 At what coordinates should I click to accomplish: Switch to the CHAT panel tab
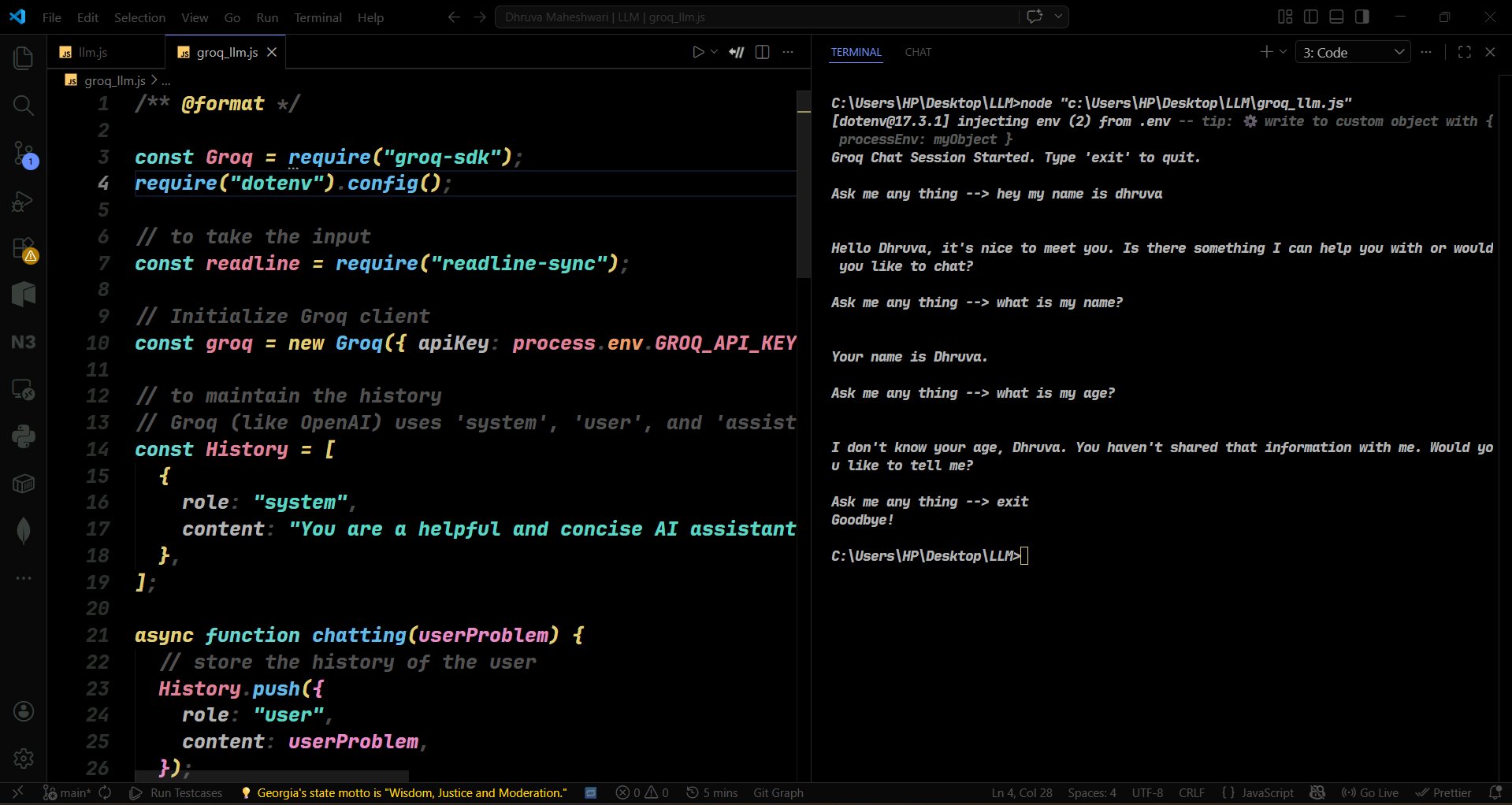click(x=918, y=52)
